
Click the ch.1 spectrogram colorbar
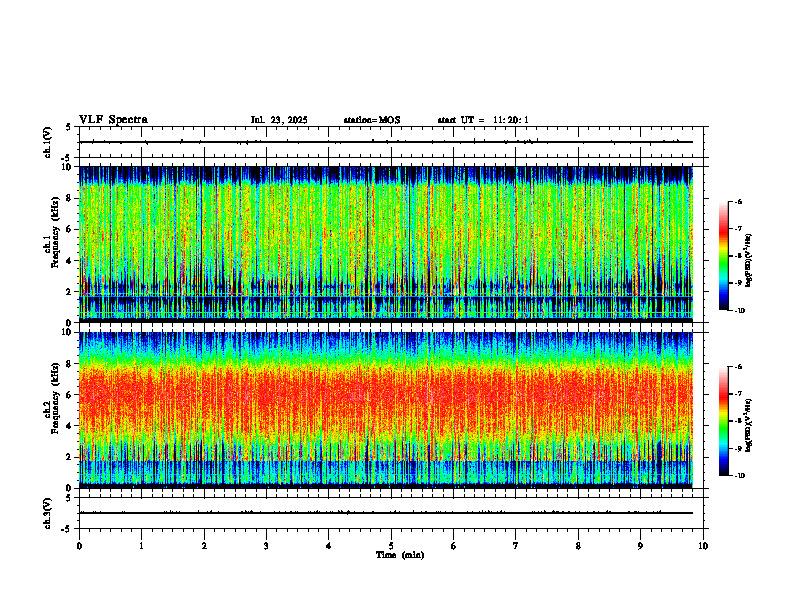(x=724, y=256)
